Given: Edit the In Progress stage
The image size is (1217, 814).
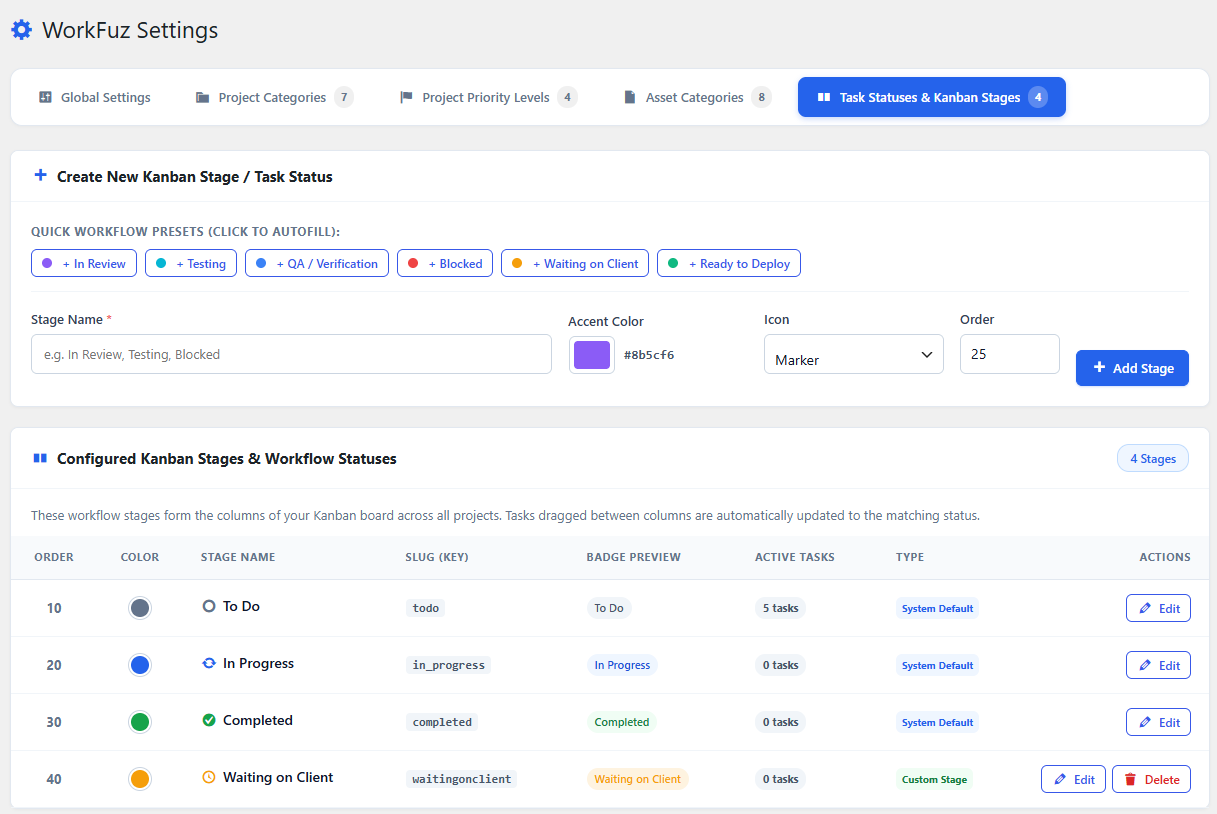Looking at the screenshot, I should (1158, 665).
